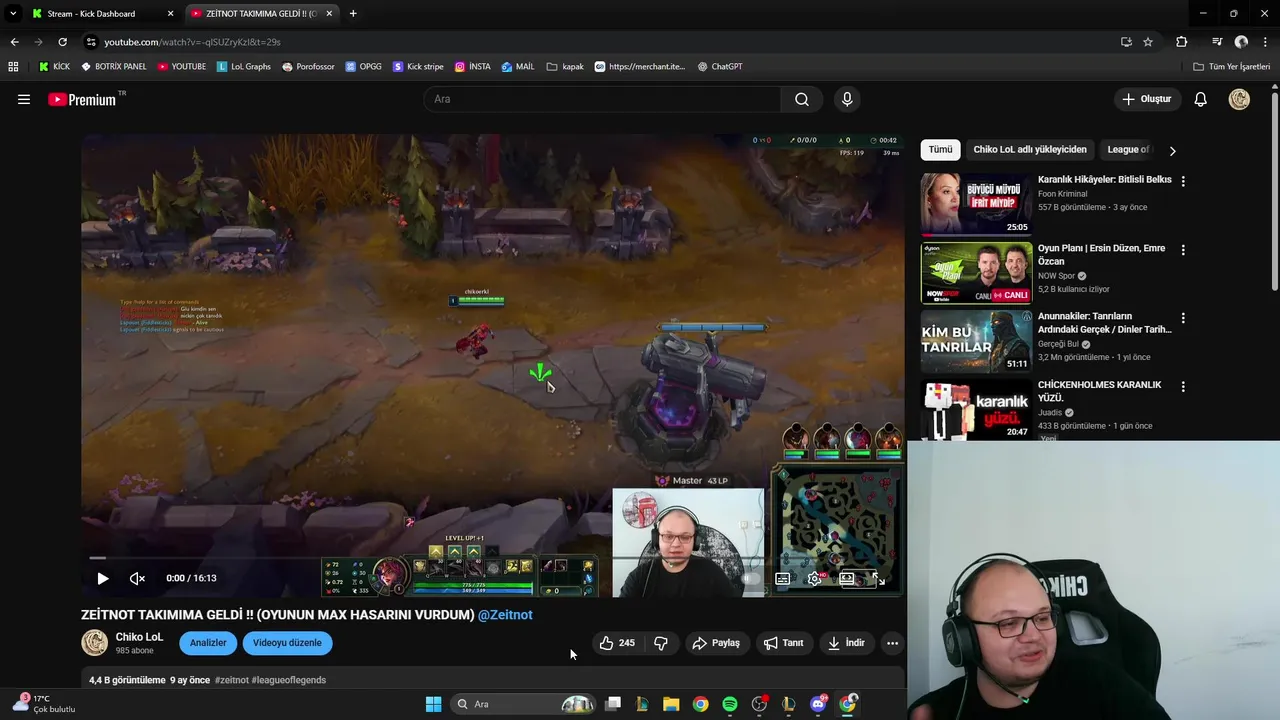Open the @Zeitnot mention link

point(505,615)
